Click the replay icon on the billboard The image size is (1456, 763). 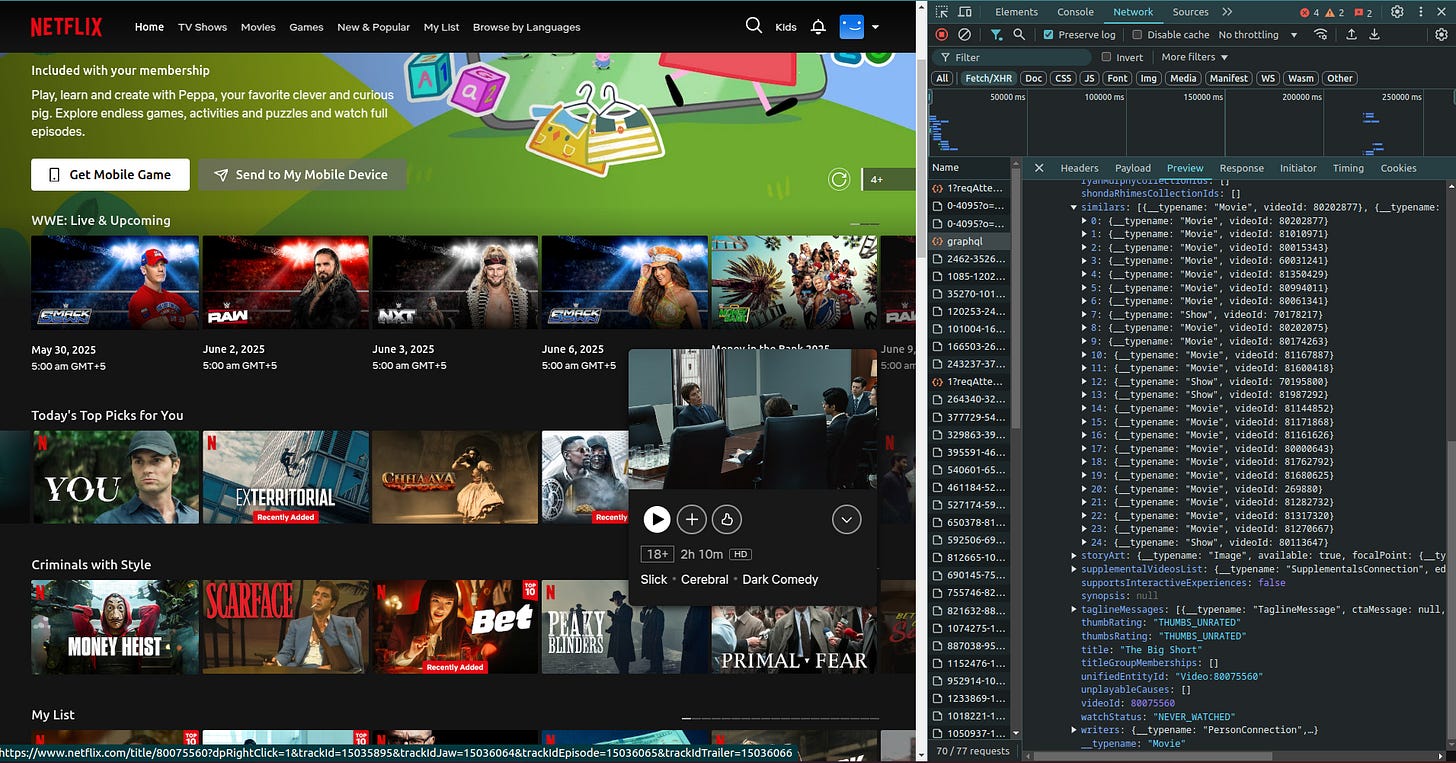pyautogui.click(x=839, y=179)
